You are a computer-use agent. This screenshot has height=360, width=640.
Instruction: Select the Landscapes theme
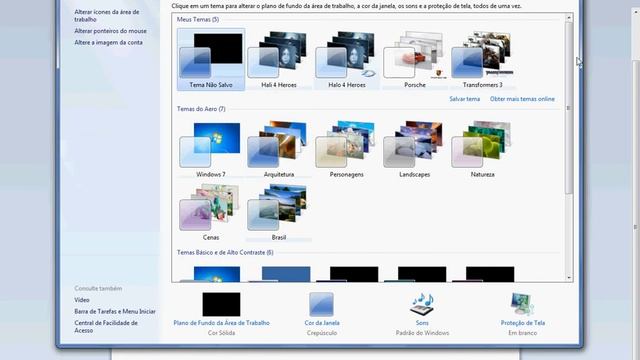[415, 149]
